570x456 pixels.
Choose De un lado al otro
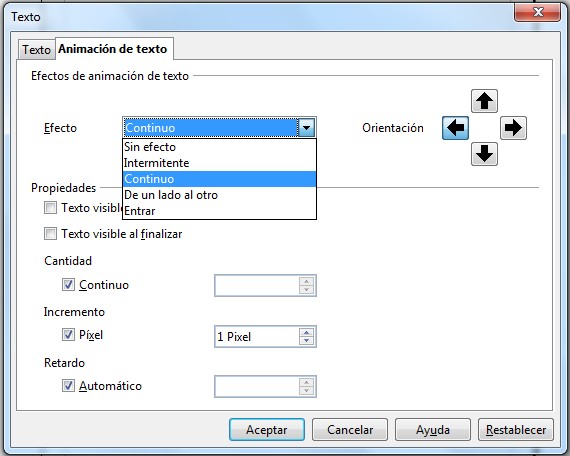pyautogui.click(x=220, y=195)
